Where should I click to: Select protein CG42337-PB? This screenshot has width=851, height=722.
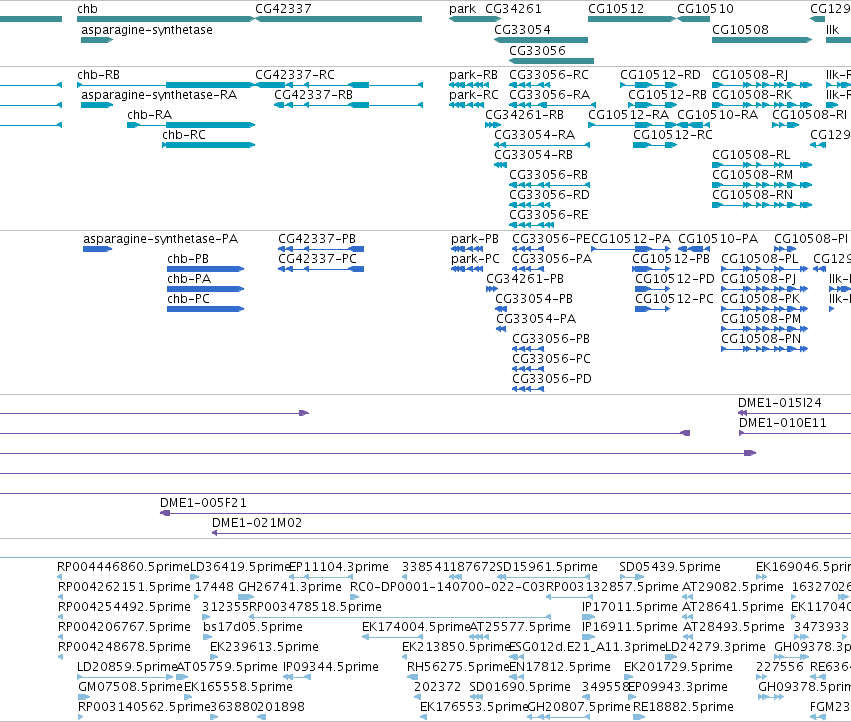click(x=321, y=249)
